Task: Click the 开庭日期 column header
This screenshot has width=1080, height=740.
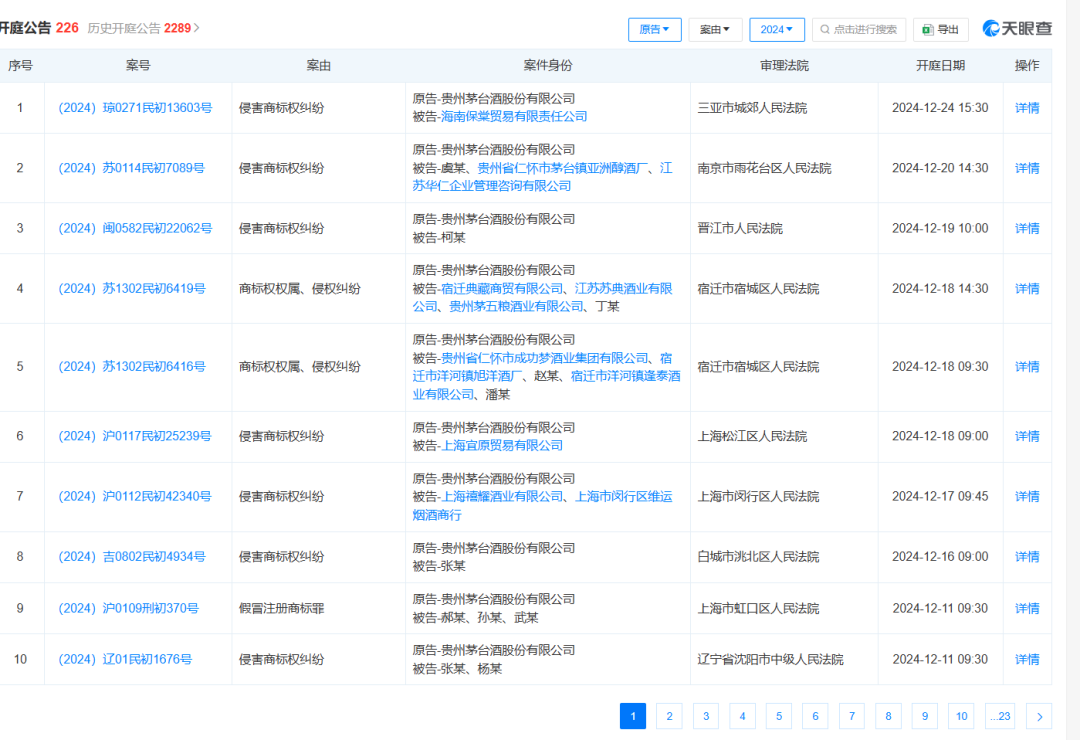Action: point(940,65)
